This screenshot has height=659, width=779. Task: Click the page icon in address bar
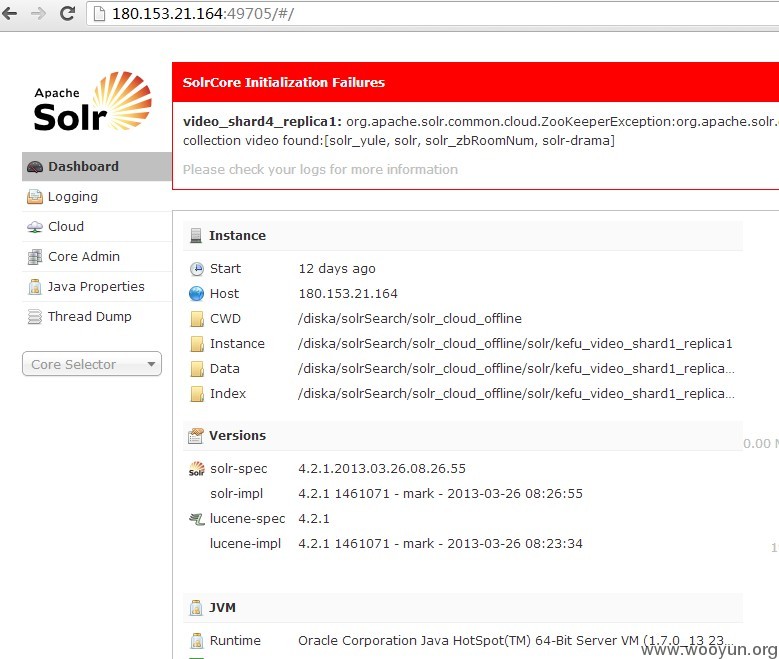pyautogui.click(x=99, y=13)
